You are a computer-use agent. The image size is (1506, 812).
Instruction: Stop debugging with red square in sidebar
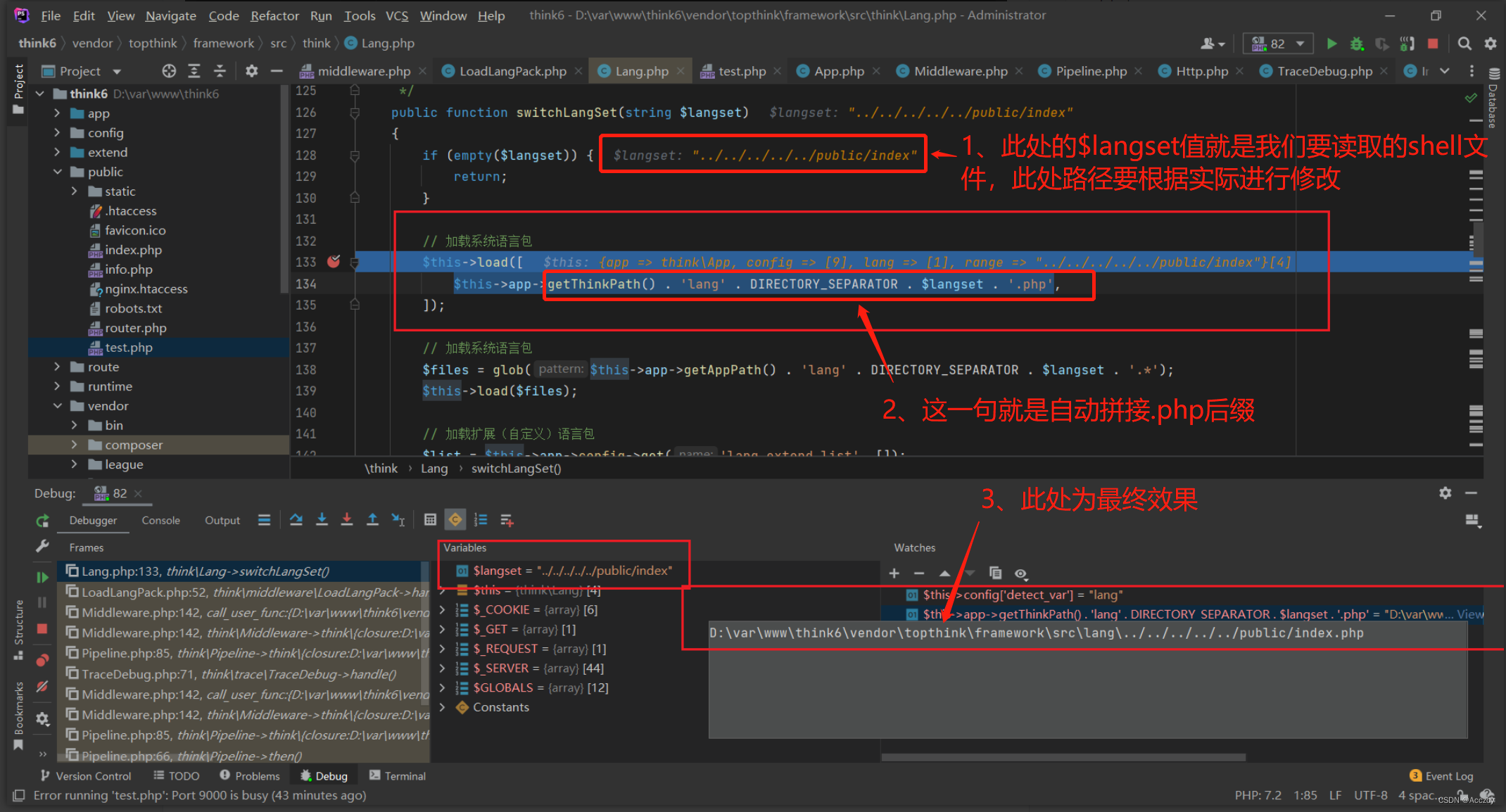click(x=42, y=628)
